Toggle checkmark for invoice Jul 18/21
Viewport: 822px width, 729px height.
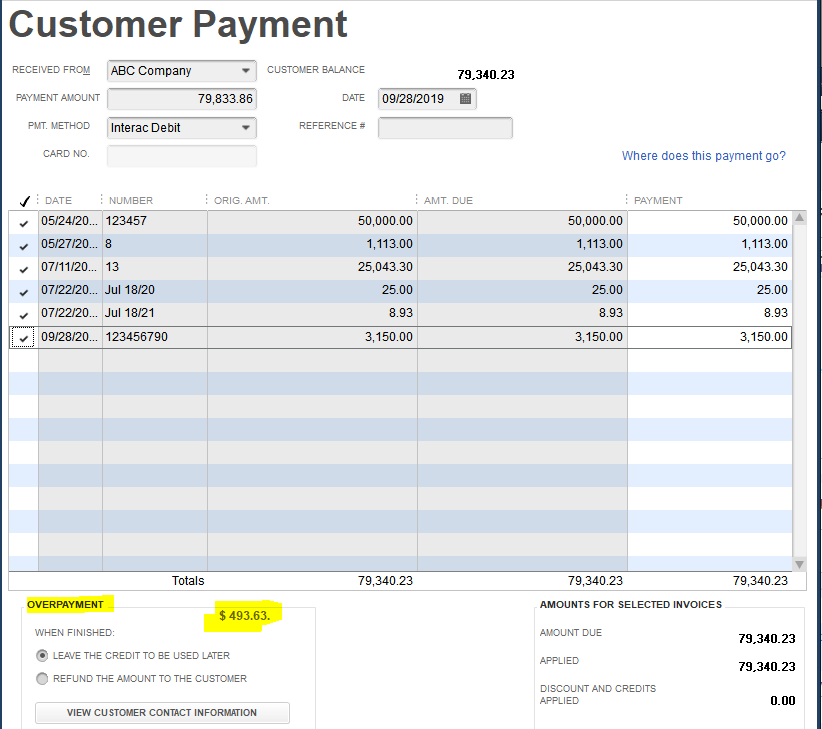(x=24, y=315)
